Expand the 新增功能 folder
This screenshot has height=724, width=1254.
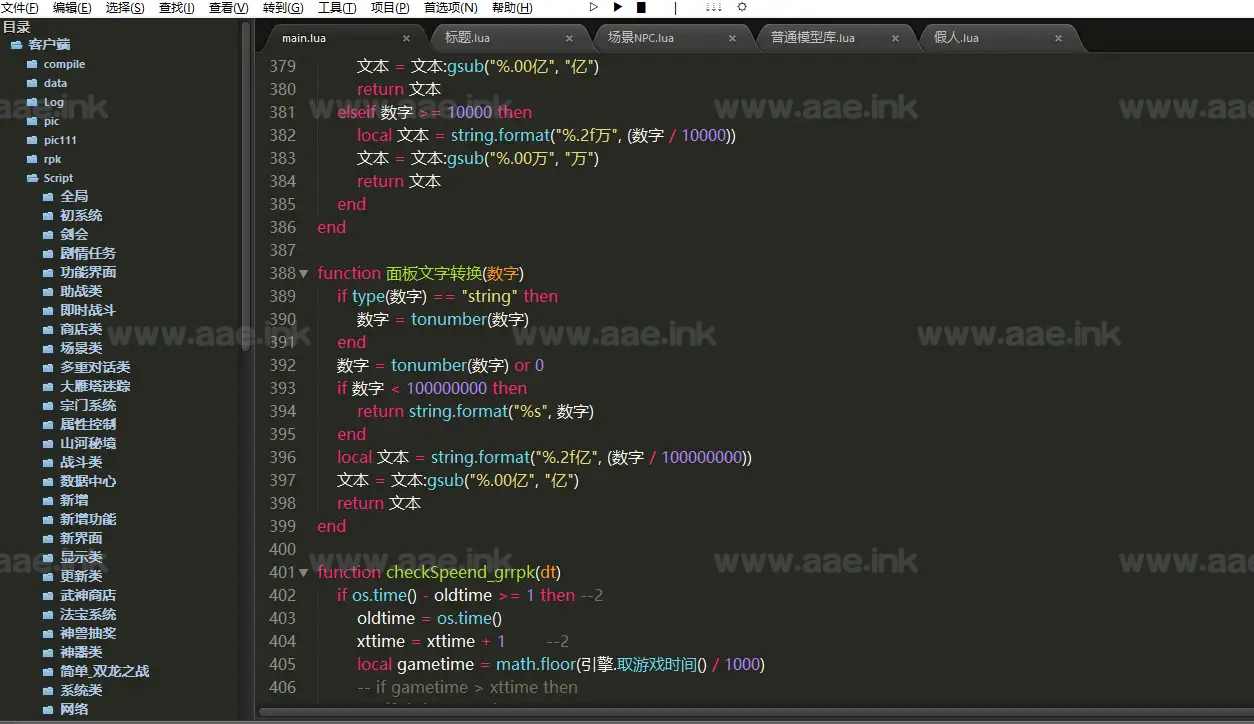48,520
